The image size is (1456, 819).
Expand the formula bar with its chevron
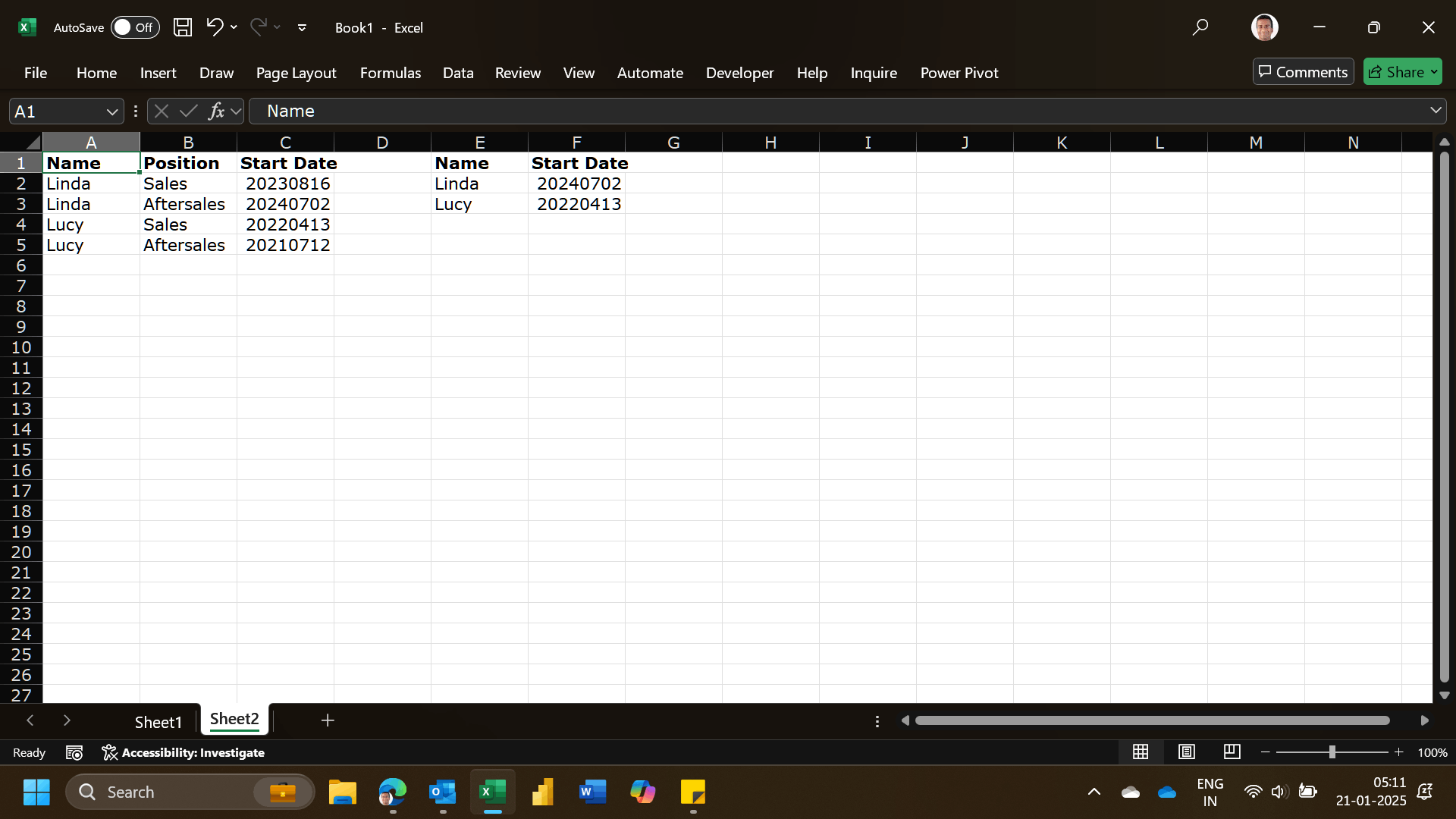click(1435, 111)
